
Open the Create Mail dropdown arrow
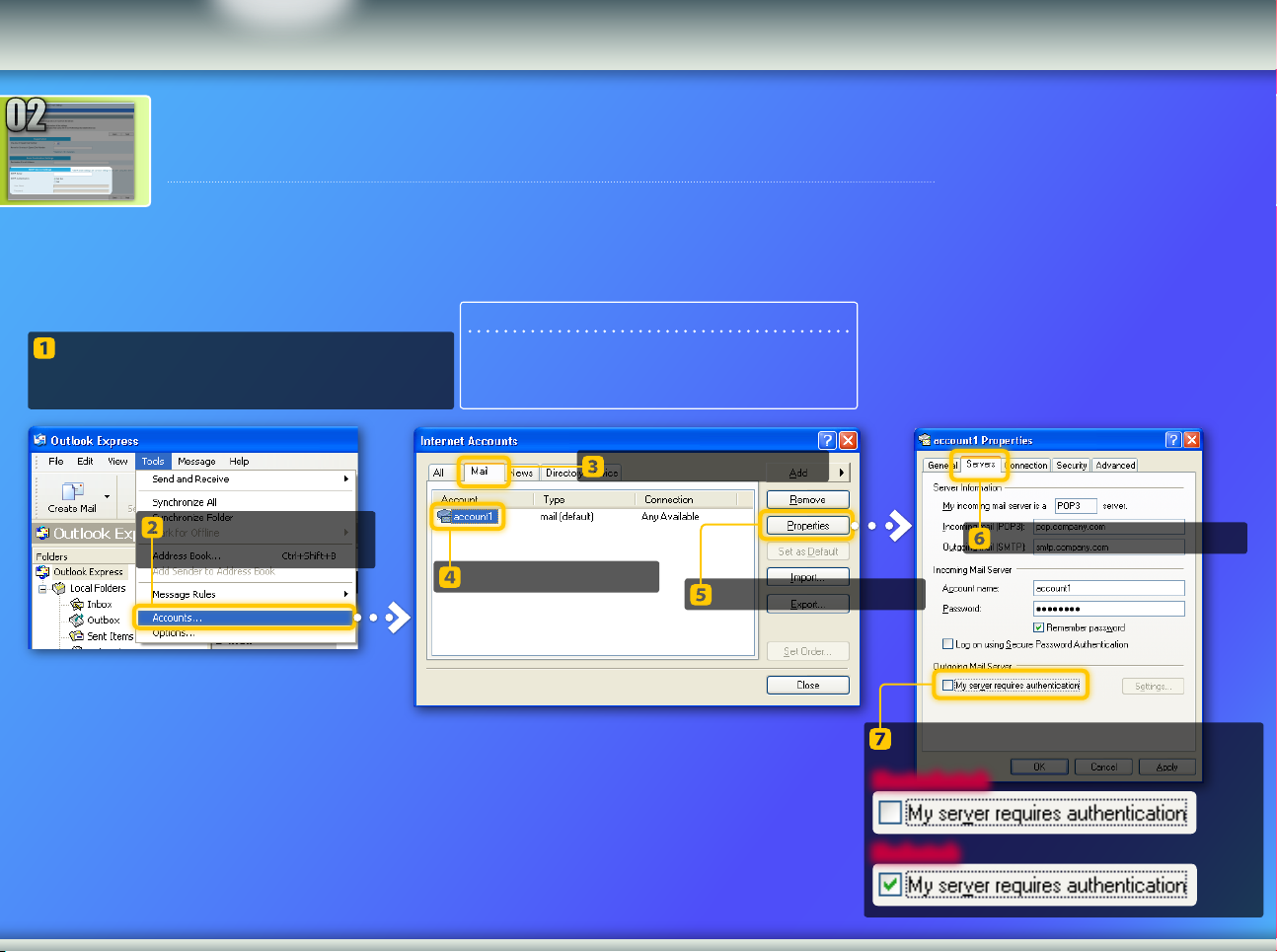click(x=107, y=496)
